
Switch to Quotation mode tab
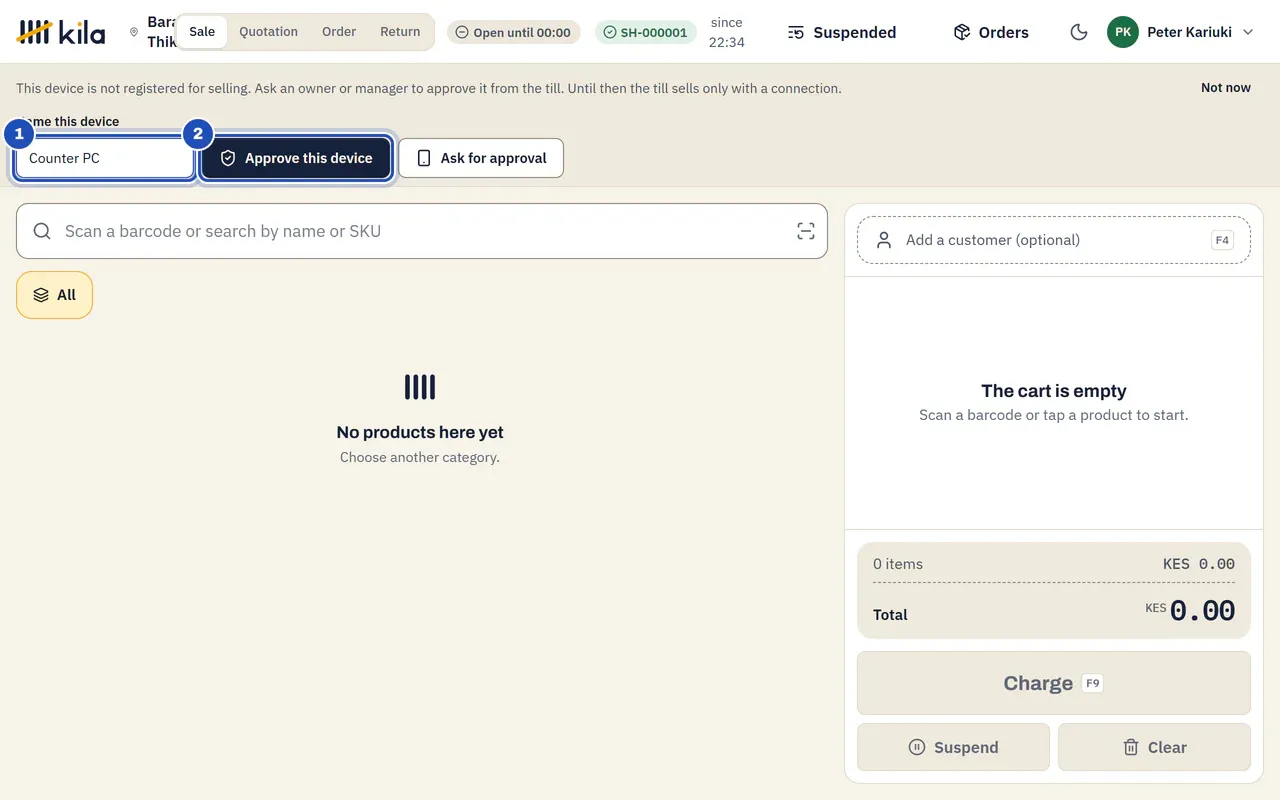[x=268, y=31]
